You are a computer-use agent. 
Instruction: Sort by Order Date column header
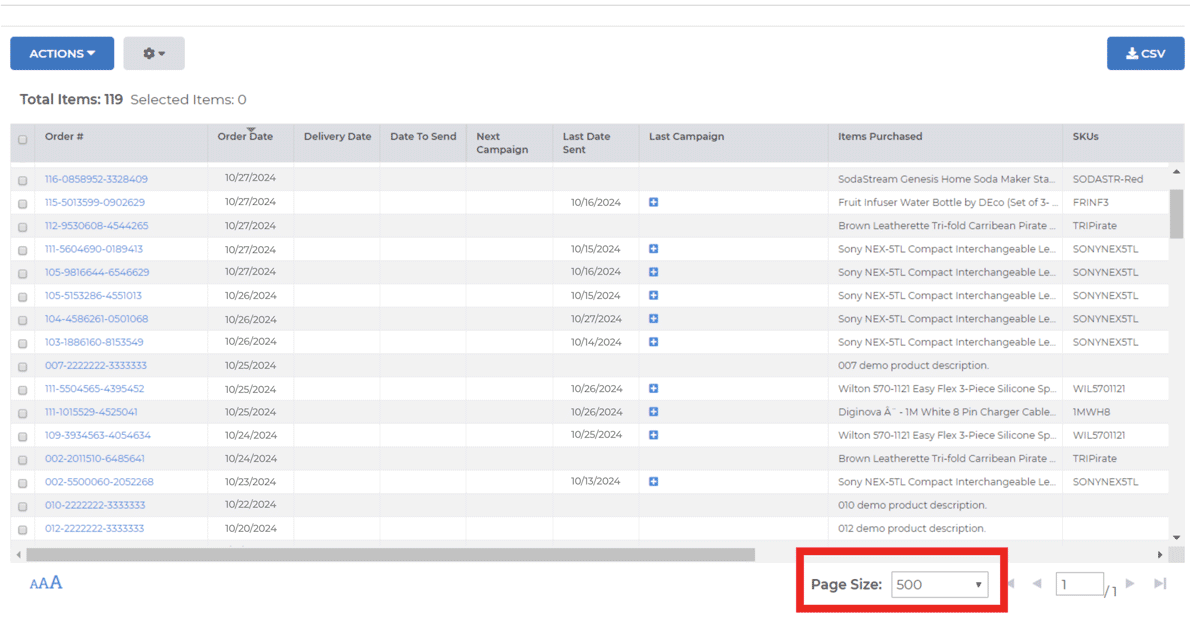(245, 137)
